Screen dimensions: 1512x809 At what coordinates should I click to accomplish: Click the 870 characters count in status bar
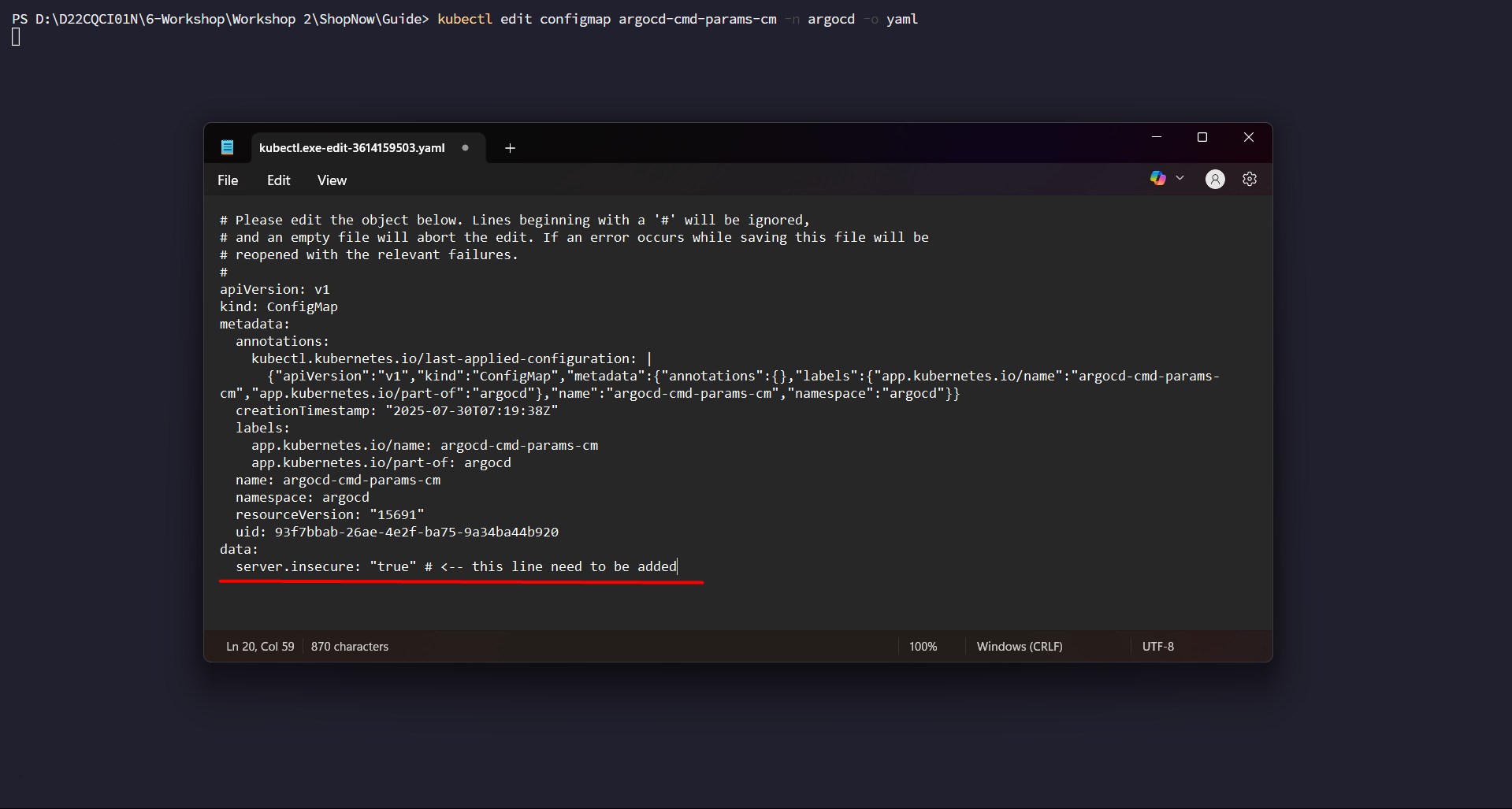[349, 647]
